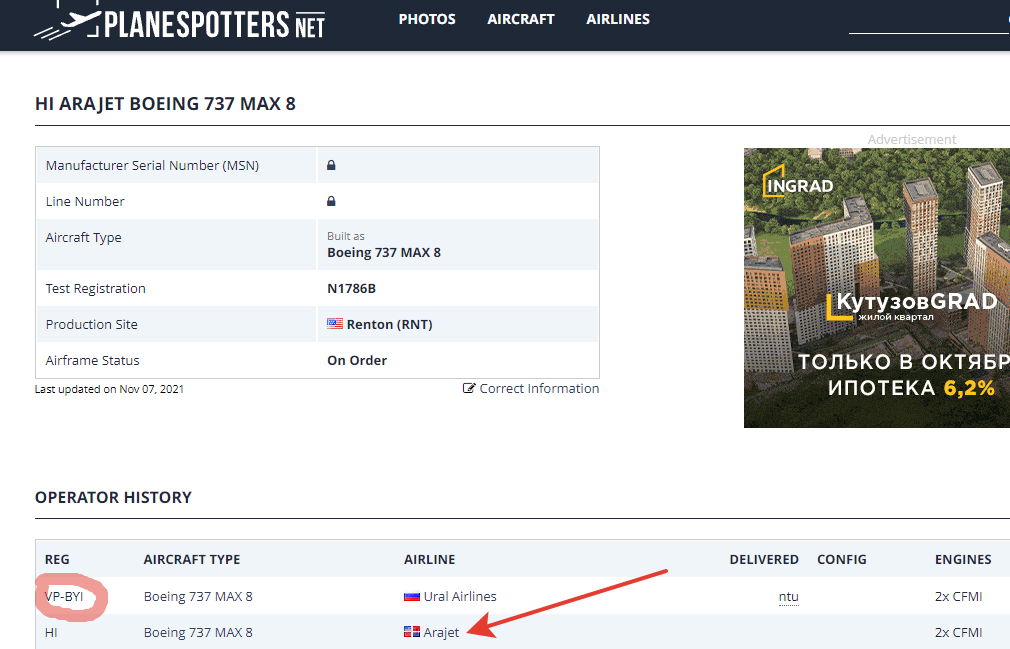Click the ENGINES column header

[x=963, y=560]
